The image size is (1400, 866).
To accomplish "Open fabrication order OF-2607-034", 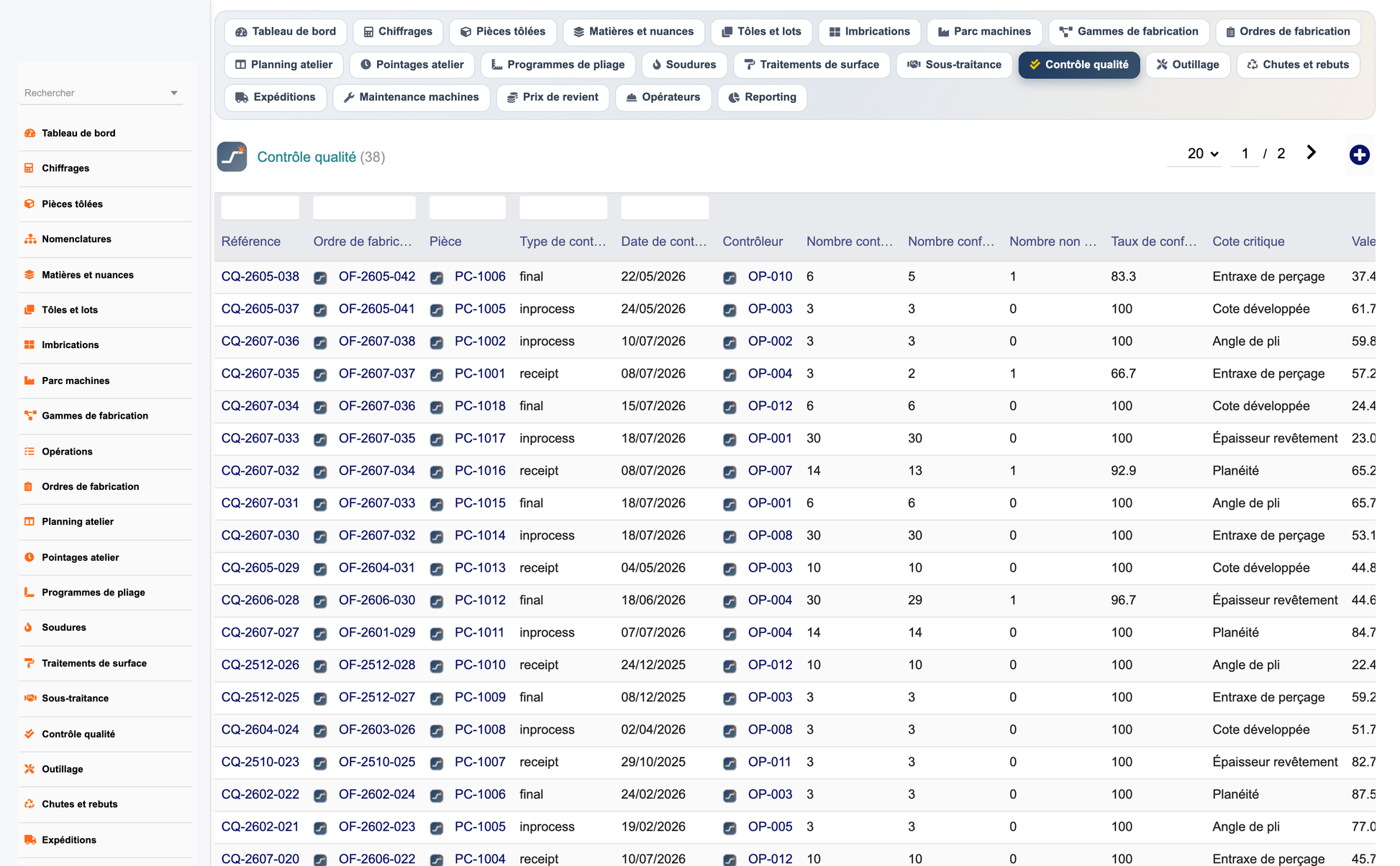I will tap(377, 471).
